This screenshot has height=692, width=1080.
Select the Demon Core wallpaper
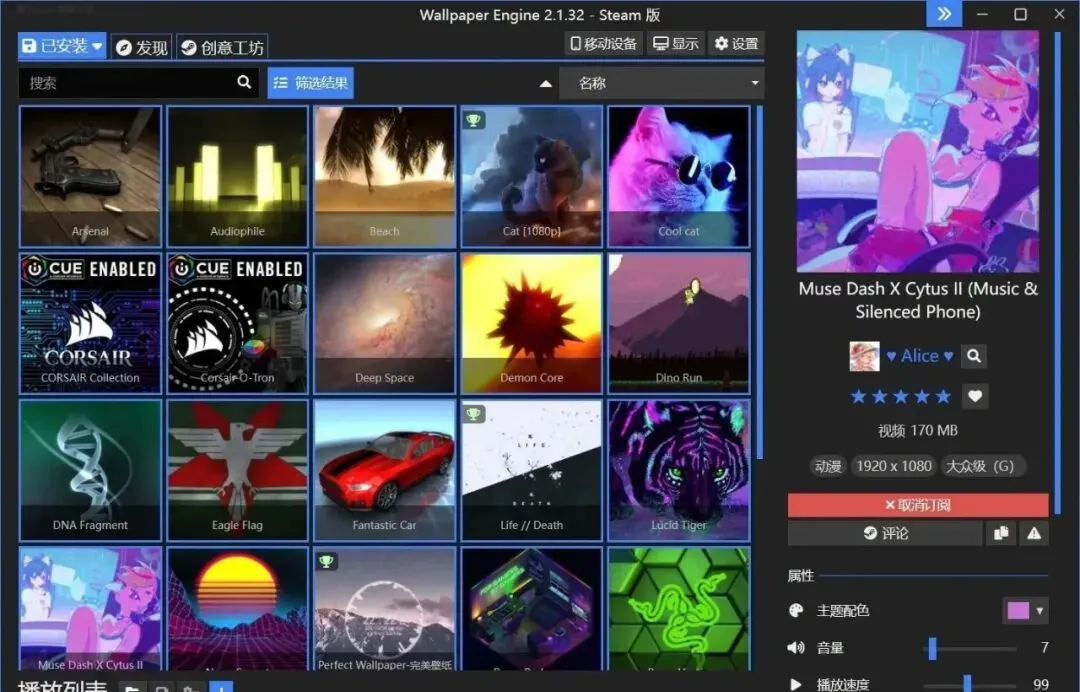(x=532, y=323)
